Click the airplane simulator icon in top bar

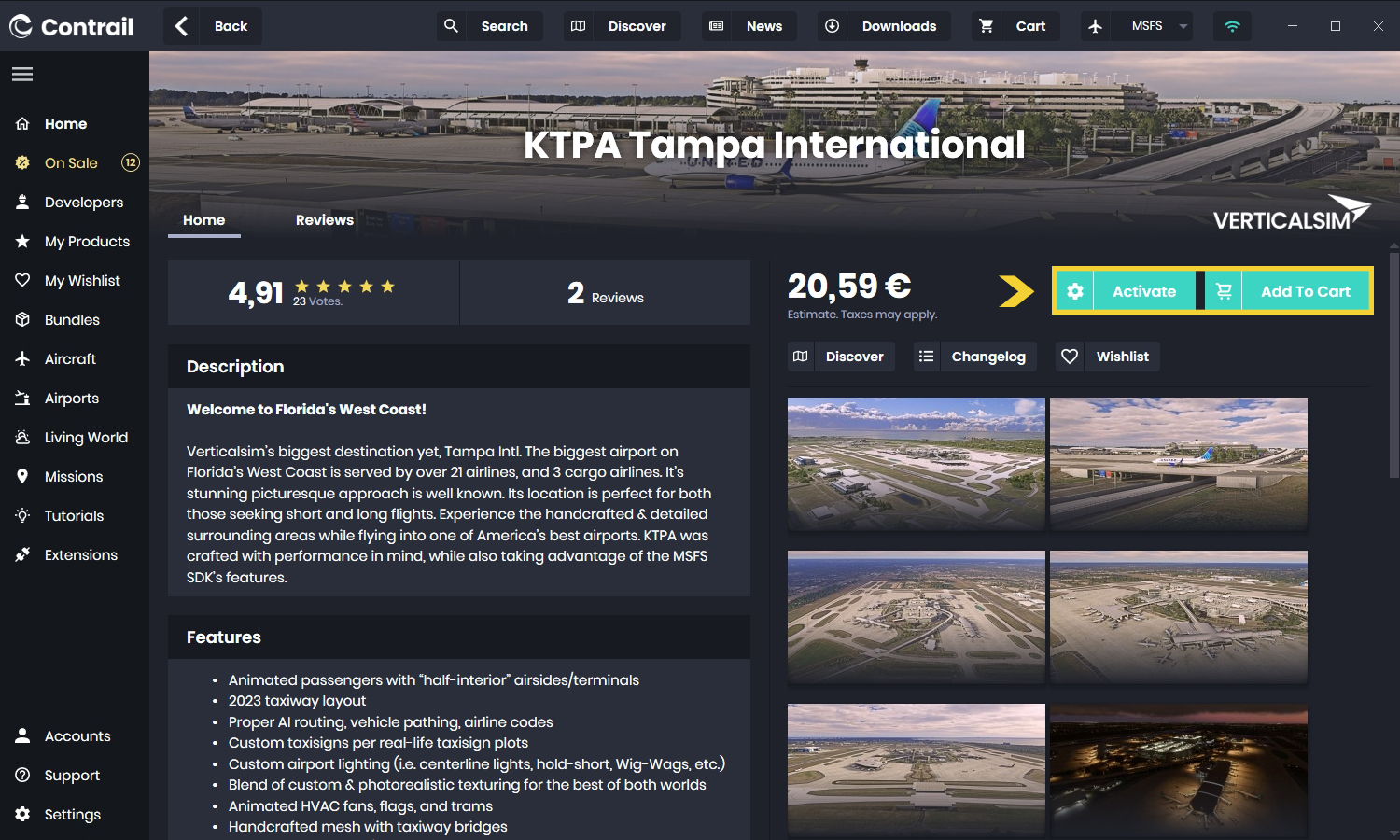[x=1096, y=26]
